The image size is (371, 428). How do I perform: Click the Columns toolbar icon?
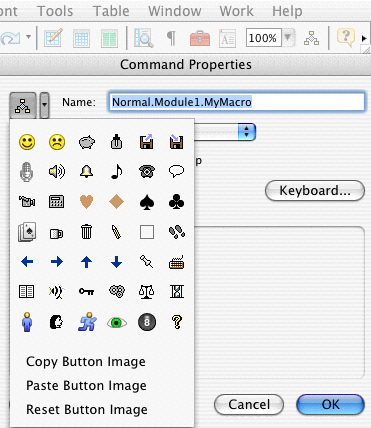(x=109, y=38)
